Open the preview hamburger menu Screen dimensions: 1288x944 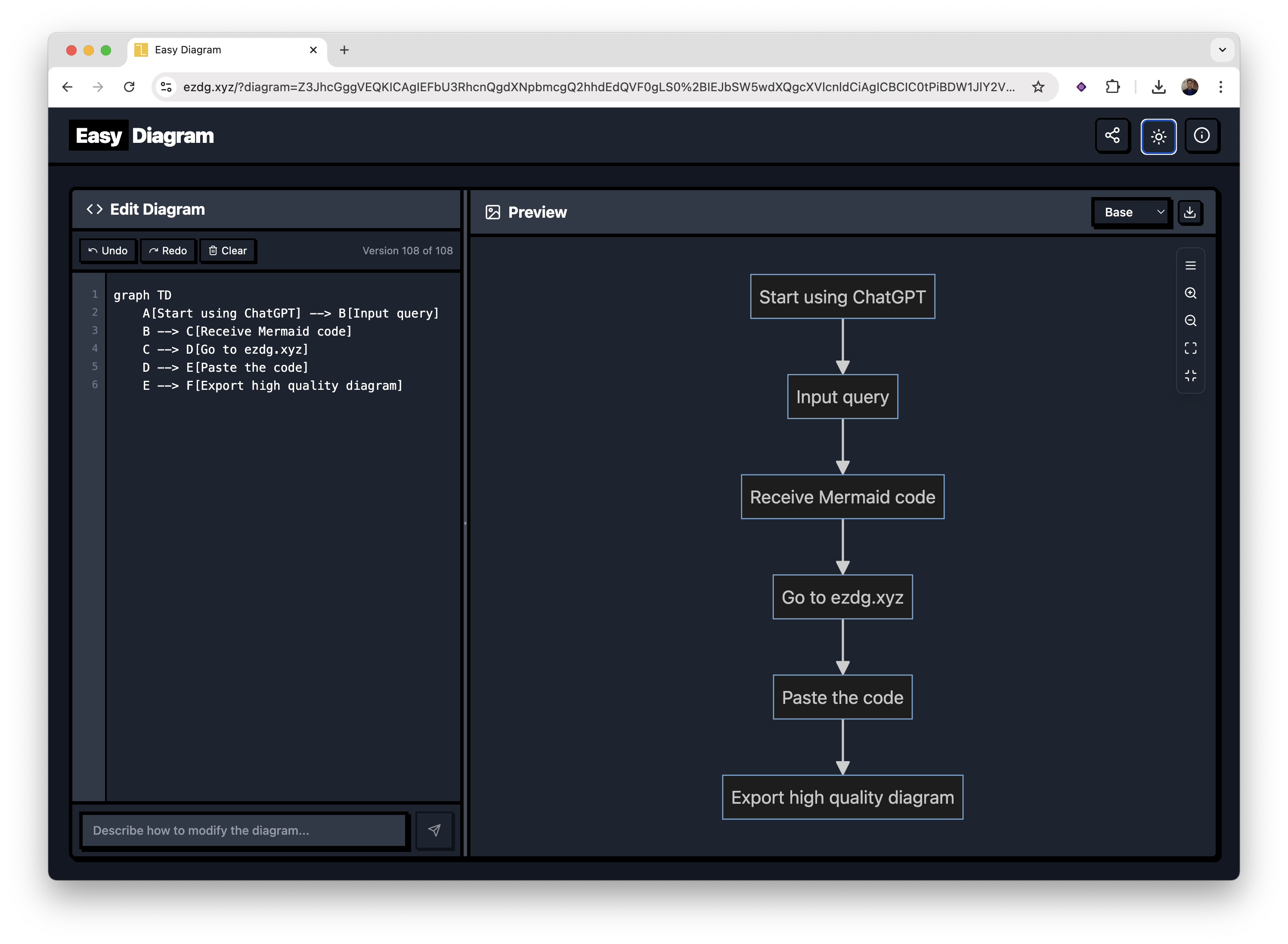(x=1191, y=265)
